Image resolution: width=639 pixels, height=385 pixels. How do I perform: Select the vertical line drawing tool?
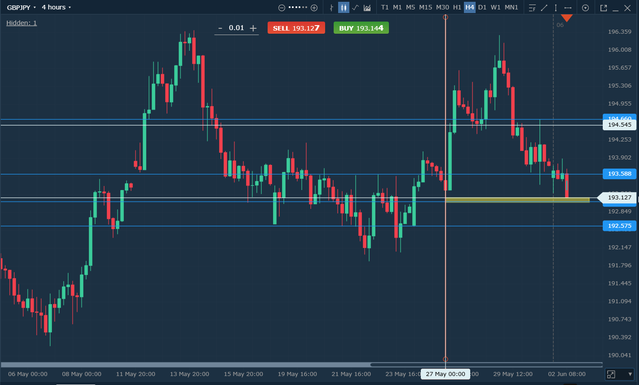(x=555, y=8)
